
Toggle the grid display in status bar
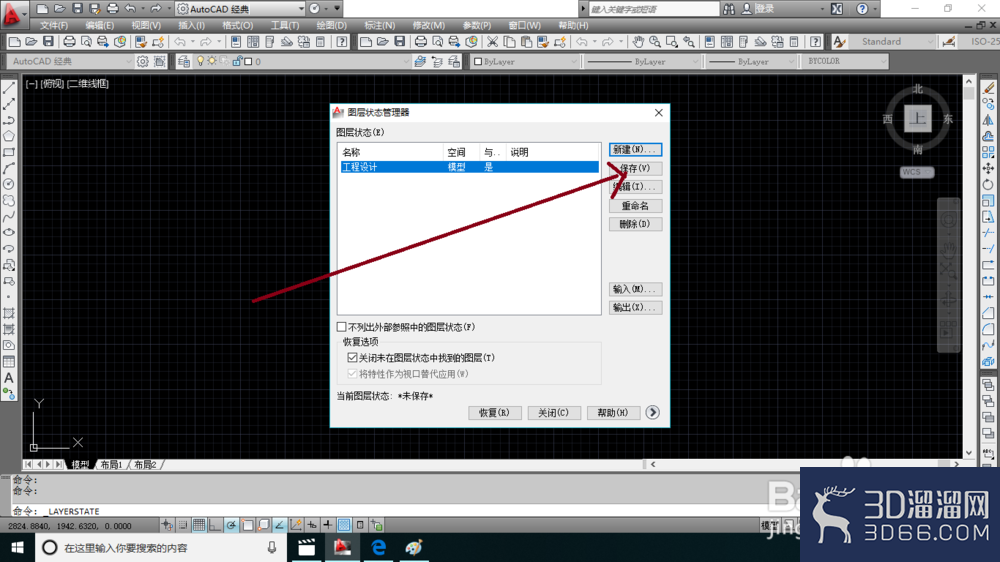(199, 525)
